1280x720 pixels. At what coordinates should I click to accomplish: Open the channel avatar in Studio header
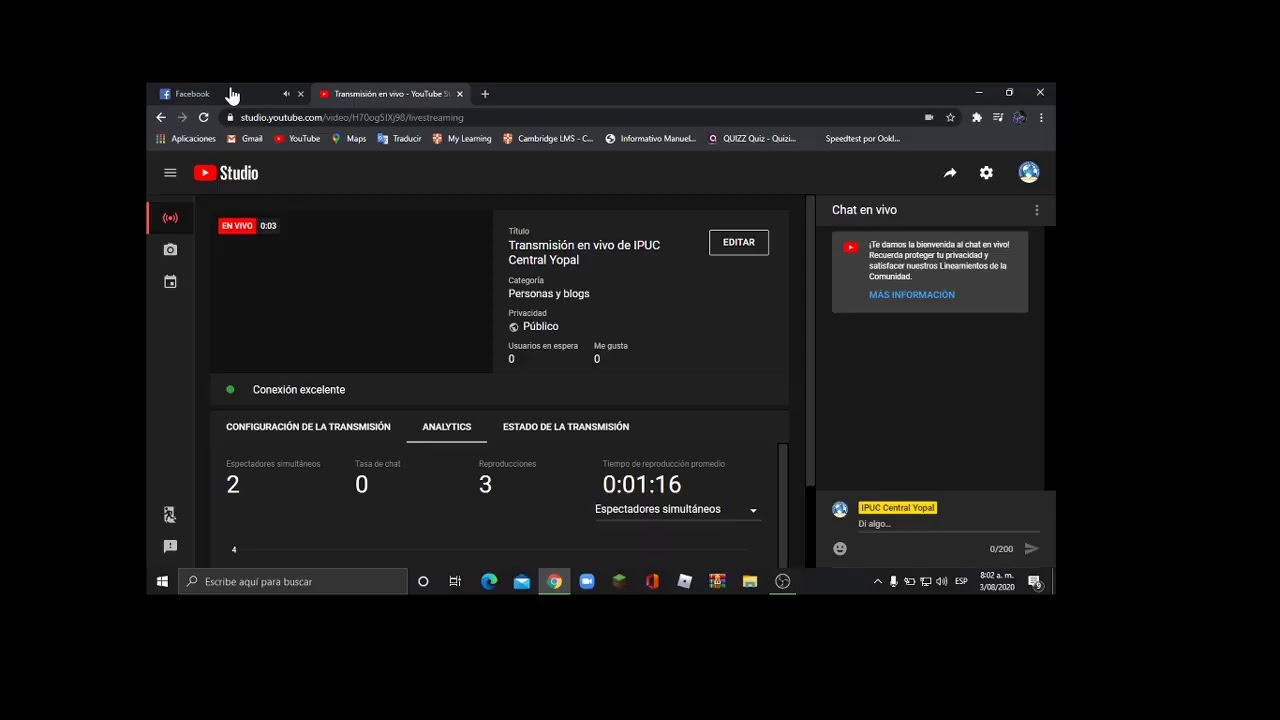click(1029, 172)
